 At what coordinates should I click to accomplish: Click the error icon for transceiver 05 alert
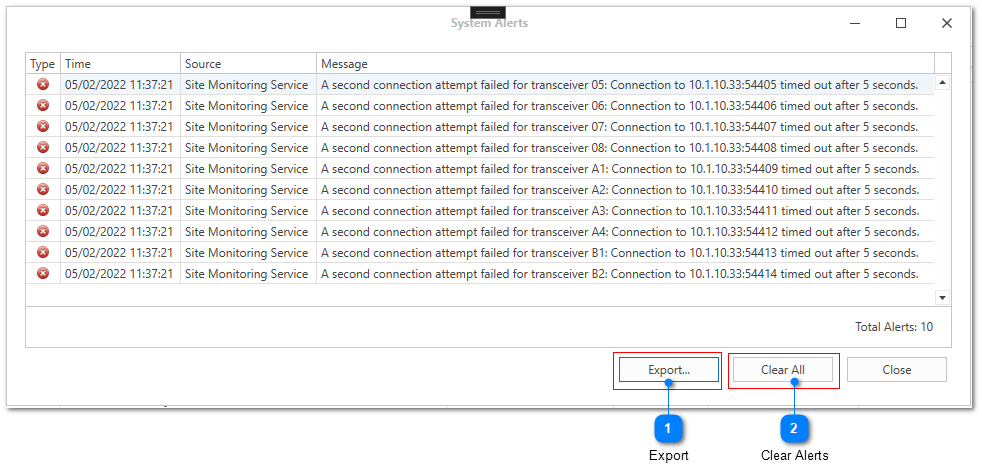[43, 84]
